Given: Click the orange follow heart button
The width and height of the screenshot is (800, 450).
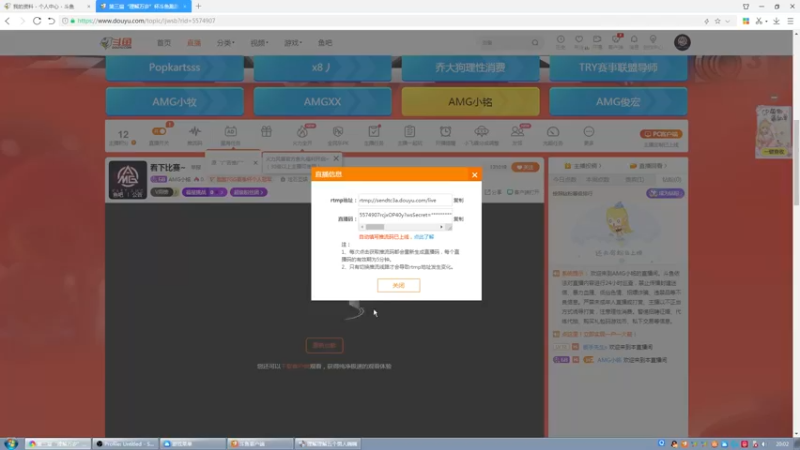Looking at the screenshot, I should point(525,167).
